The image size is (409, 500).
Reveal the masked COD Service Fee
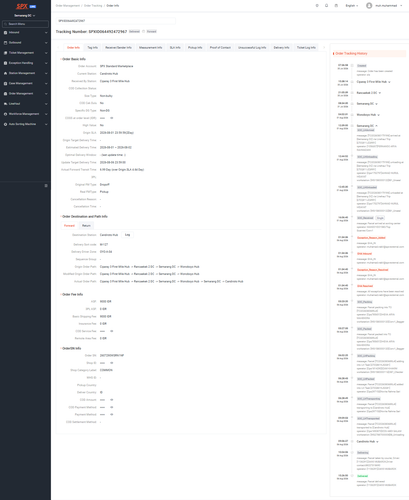tap(112, 331)
